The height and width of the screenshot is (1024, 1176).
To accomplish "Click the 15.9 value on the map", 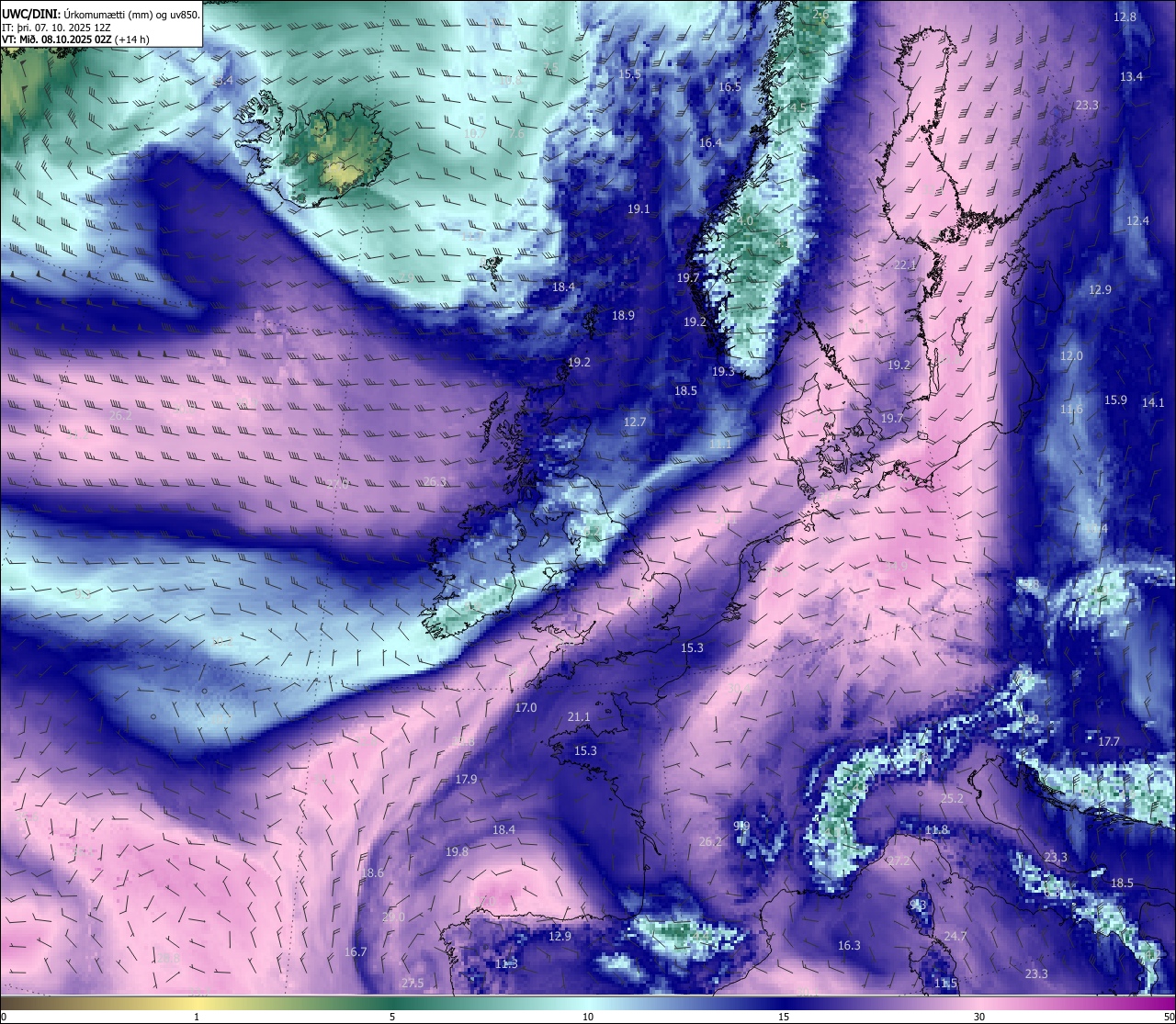I will (x=1115, y=399).
